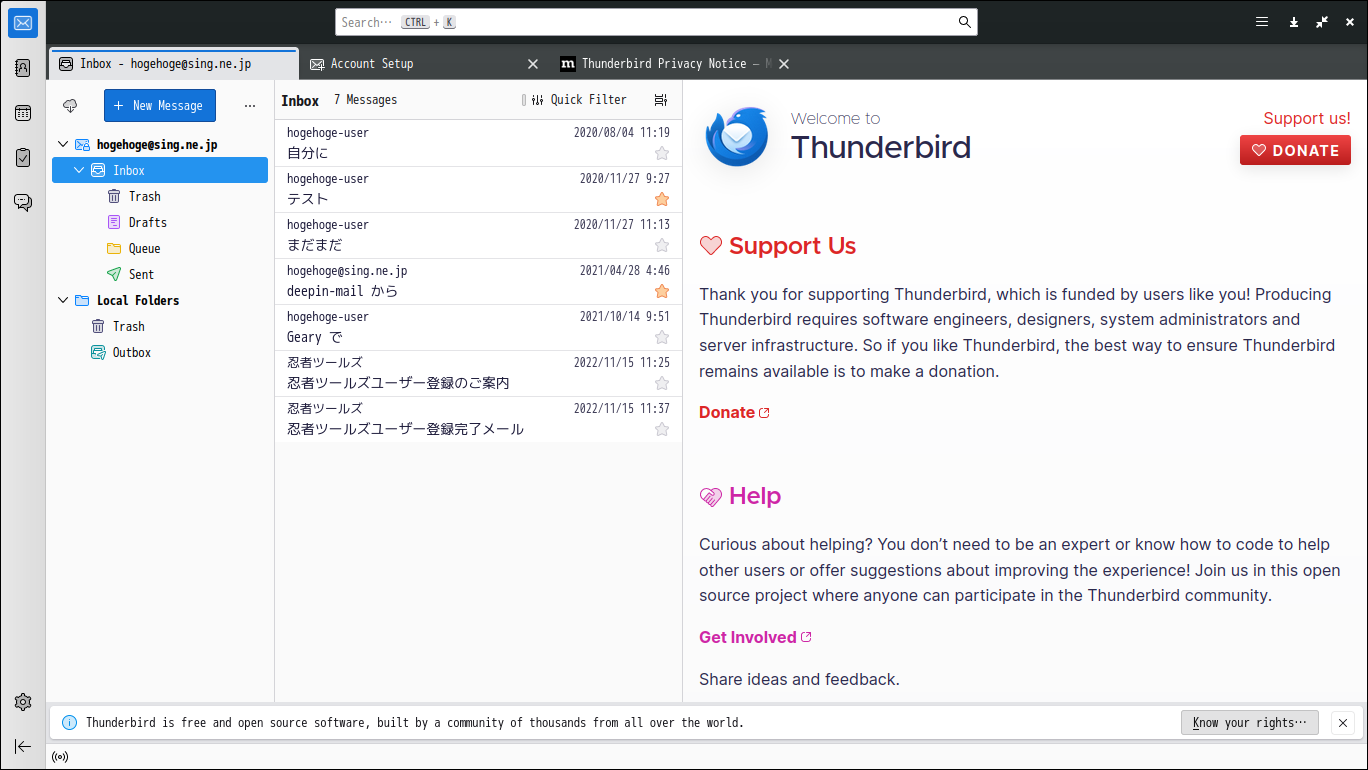The image size is (1368, 770).
Task: Select the Local Folders row
Action: (160, 301)
